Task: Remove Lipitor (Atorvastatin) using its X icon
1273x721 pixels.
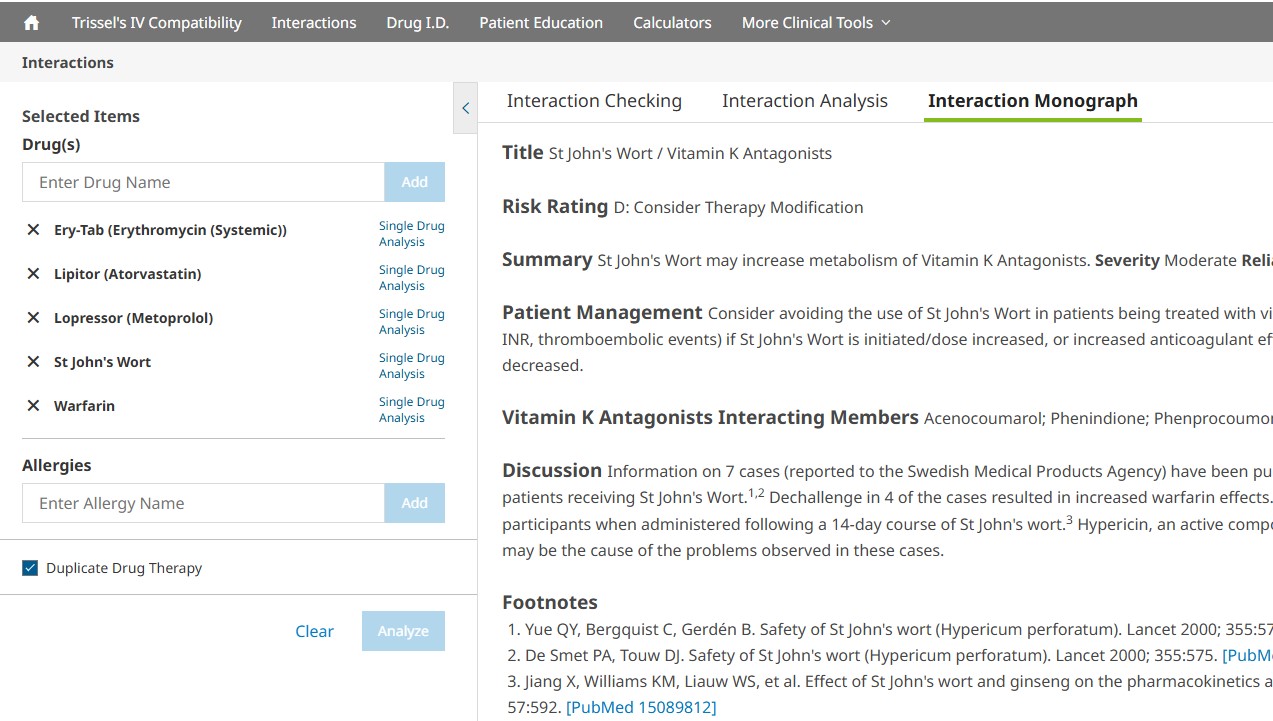Action: pos(33,274)
